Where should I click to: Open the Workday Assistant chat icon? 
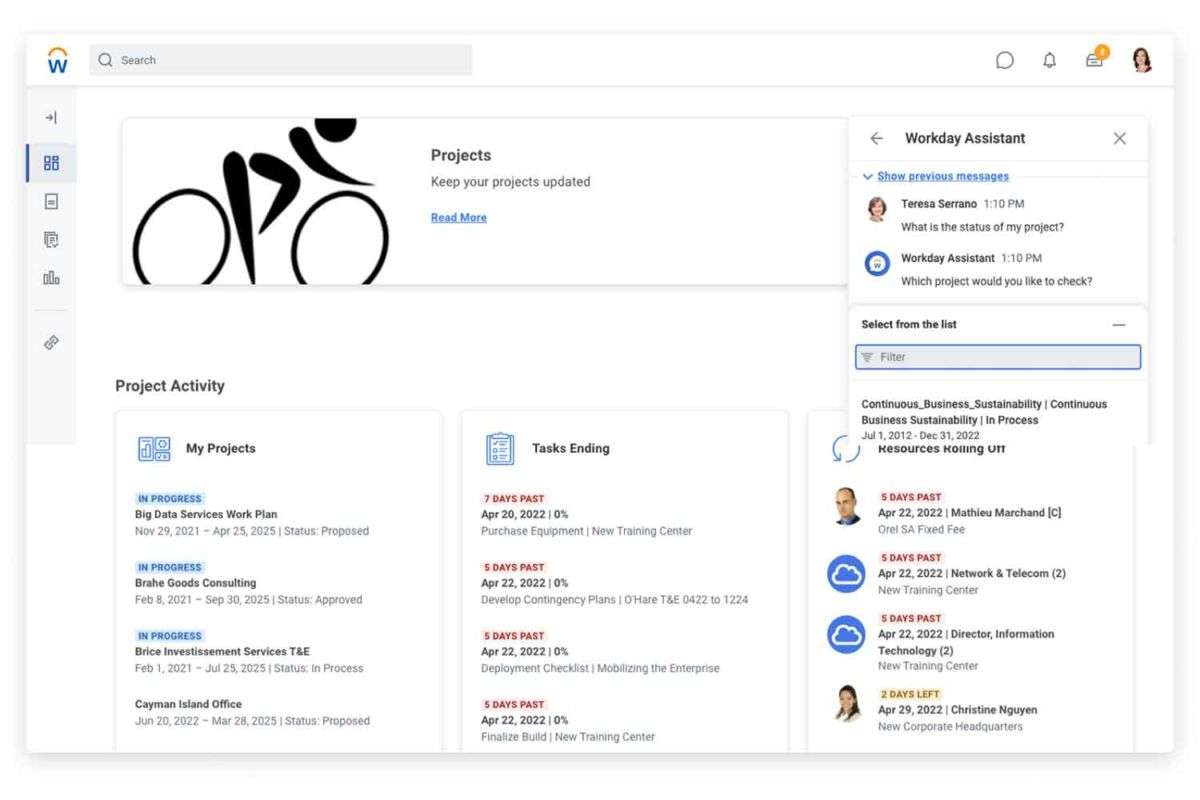(x=1004, y=60)
